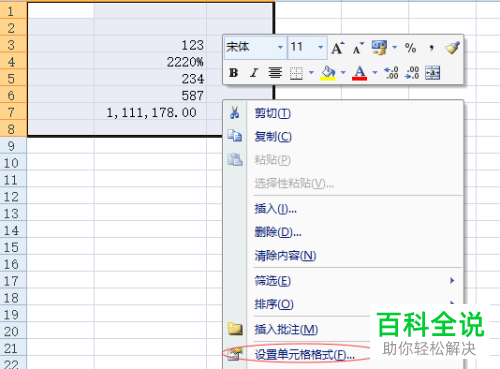Click merge and center cells icon
Image resolution: width=500 pixels, height=369 pixels.
(x=433, y=73)
